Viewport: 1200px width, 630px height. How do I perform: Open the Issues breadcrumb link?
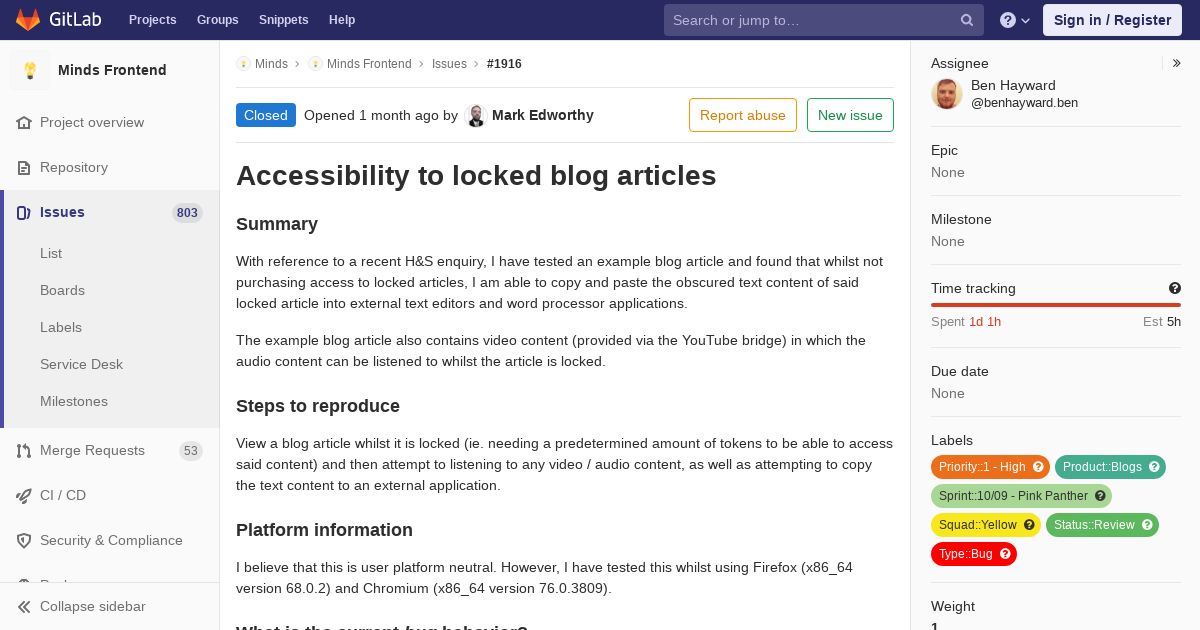click(x=449, y=64)
